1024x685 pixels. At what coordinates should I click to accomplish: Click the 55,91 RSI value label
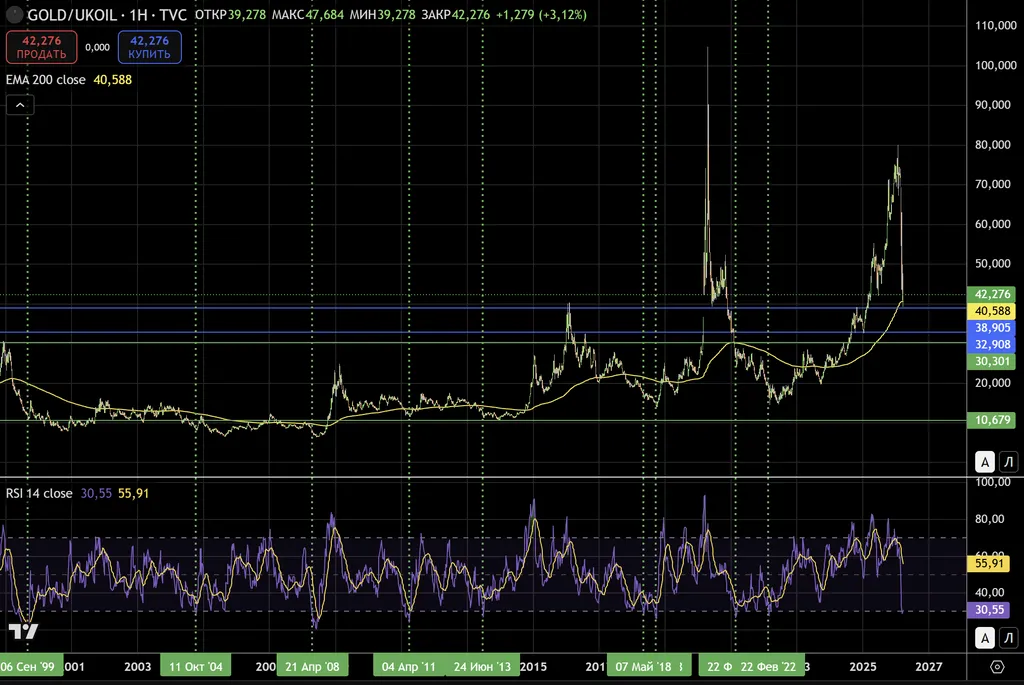coord(995,564)
